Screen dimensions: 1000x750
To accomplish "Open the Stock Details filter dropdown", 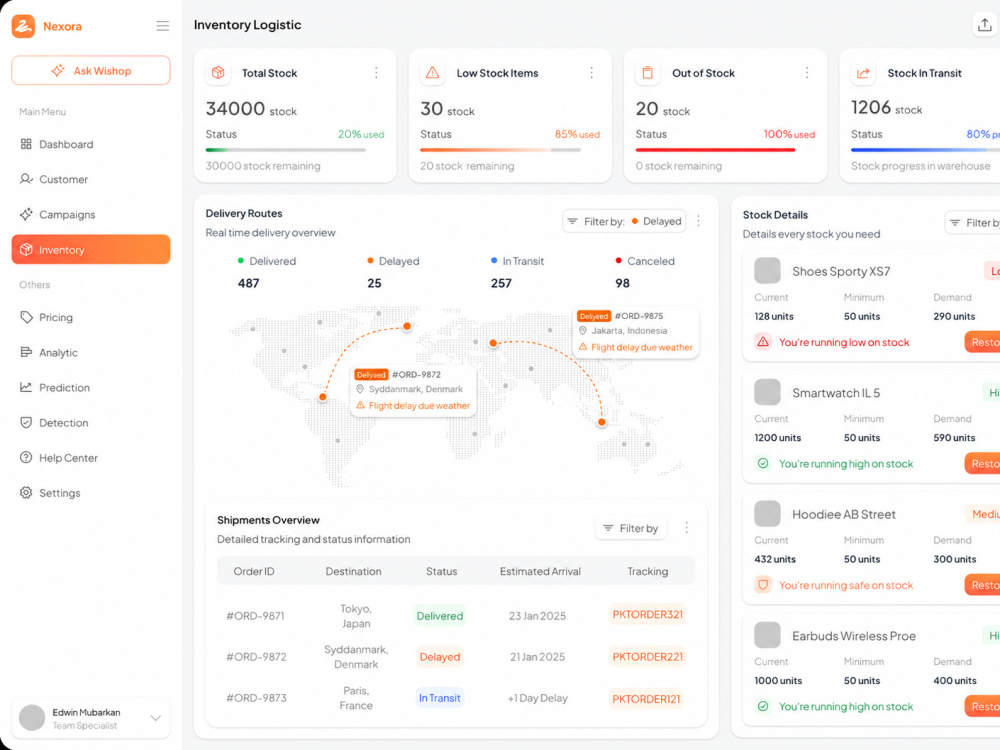I will point(973,223).
